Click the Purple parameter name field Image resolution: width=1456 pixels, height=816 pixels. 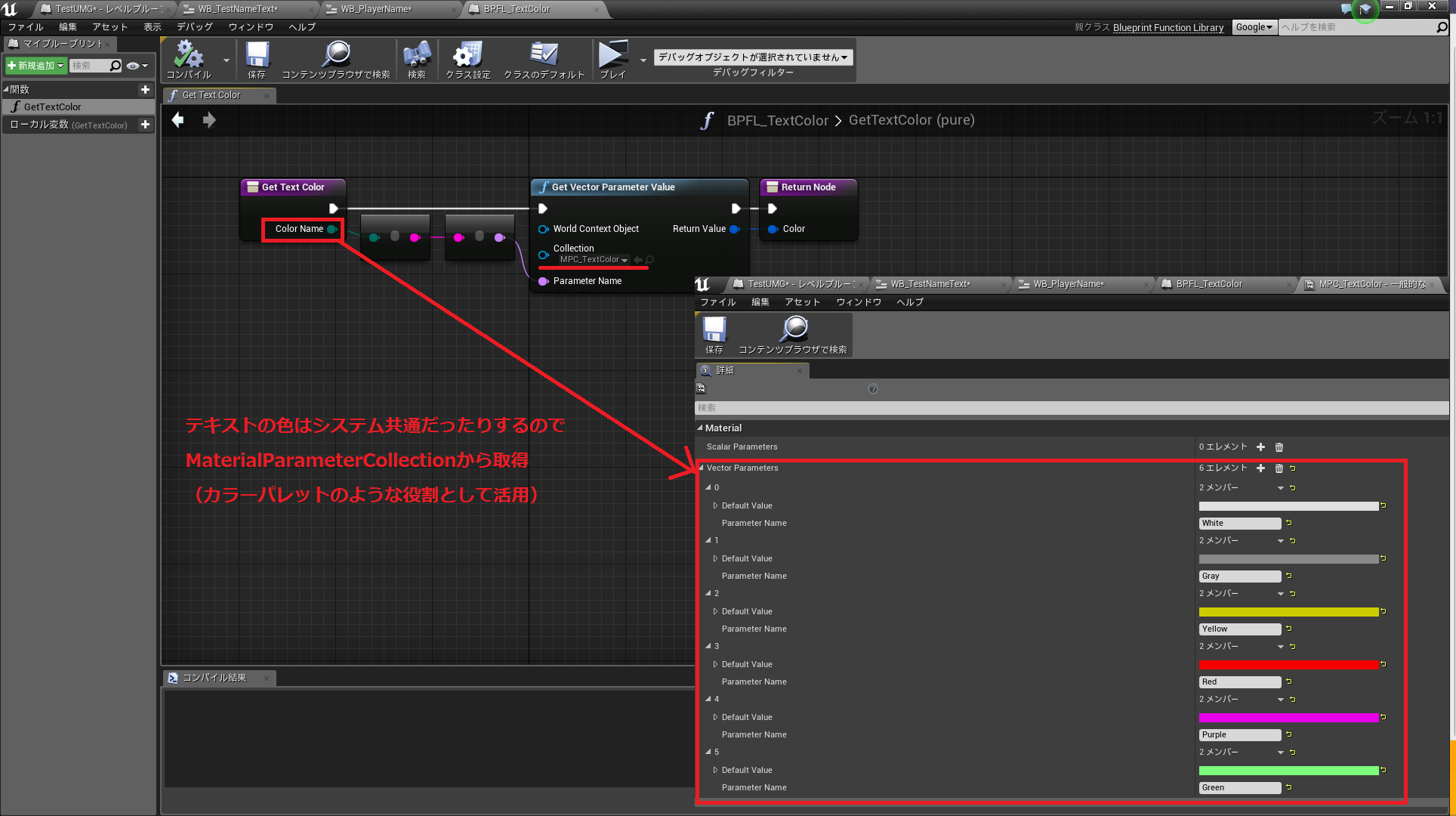pyautogui.click(x=1239, y=735)
